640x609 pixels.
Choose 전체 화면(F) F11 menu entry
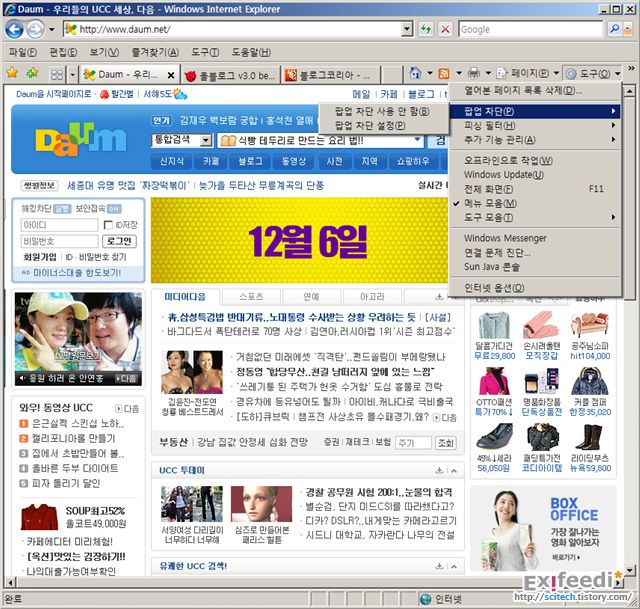click(535, 189)
